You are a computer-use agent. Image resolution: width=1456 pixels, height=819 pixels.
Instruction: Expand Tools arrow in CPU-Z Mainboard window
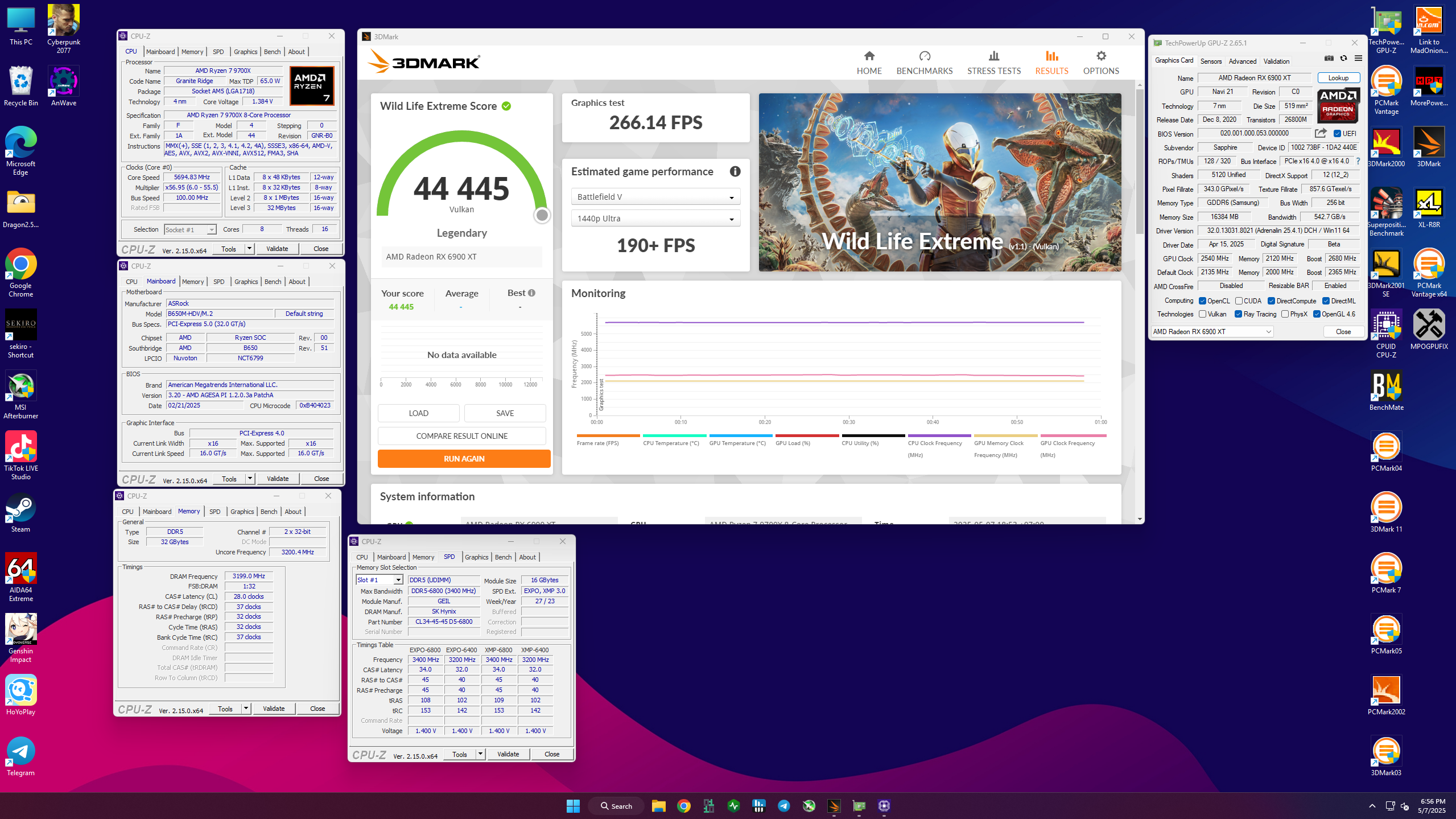tap(249, 479)
